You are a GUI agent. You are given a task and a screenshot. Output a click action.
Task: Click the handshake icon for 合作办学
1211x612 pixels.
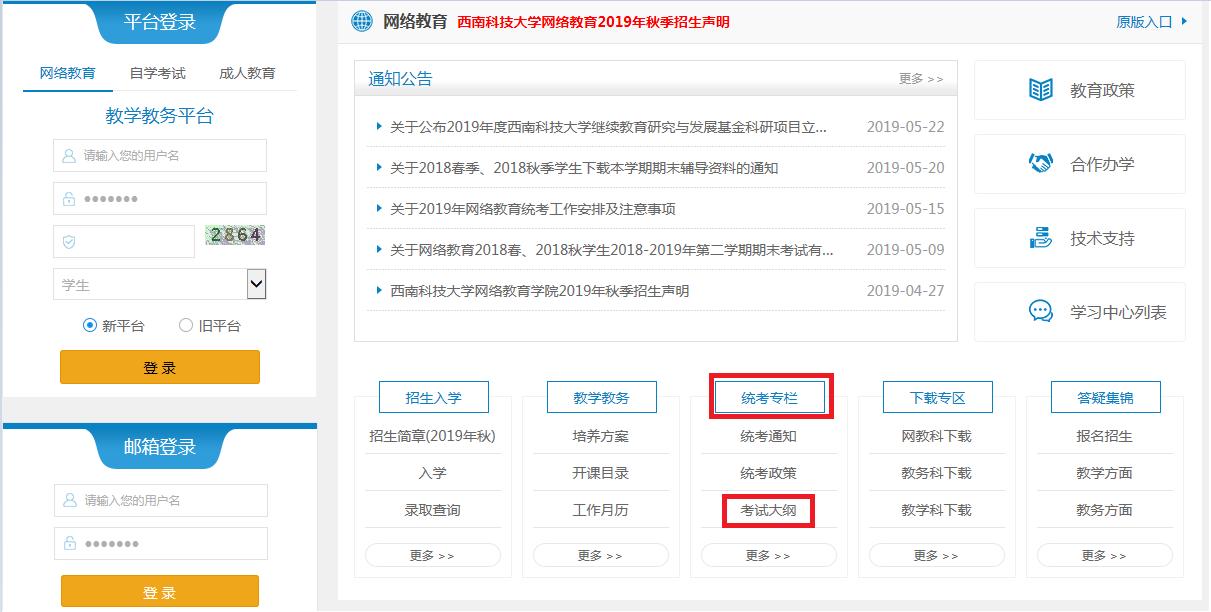point(1041,163)
